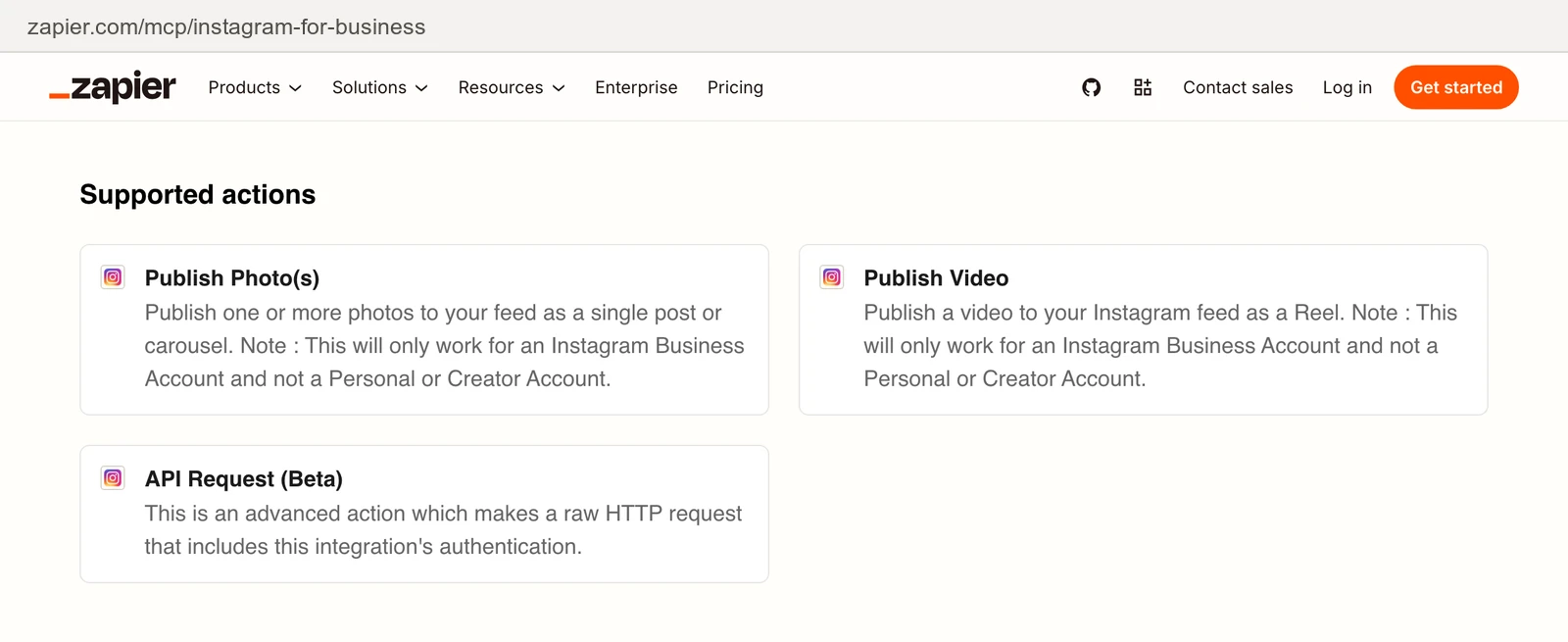The height and width of the screenshot is (642, 1568).
Task: Click the Get started button
Action: coord(1456,87)
